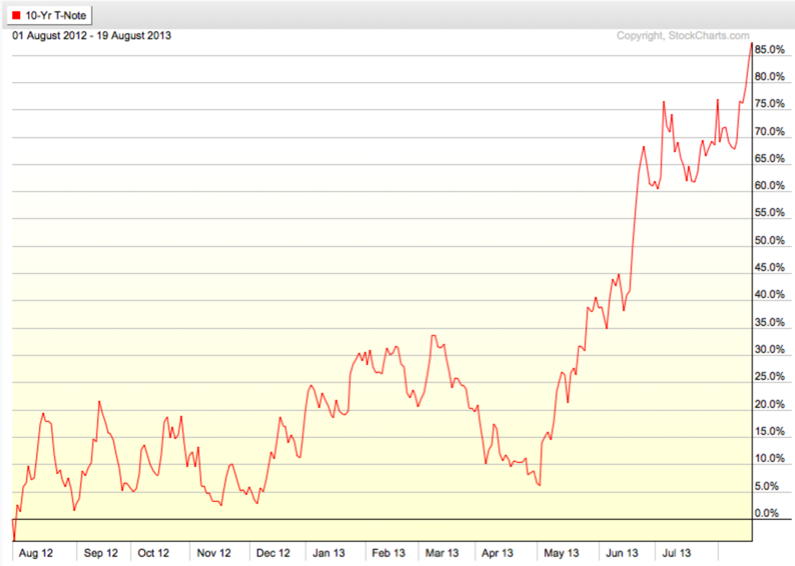Select the 10-Yr T-Note legend label

[55, 15]
